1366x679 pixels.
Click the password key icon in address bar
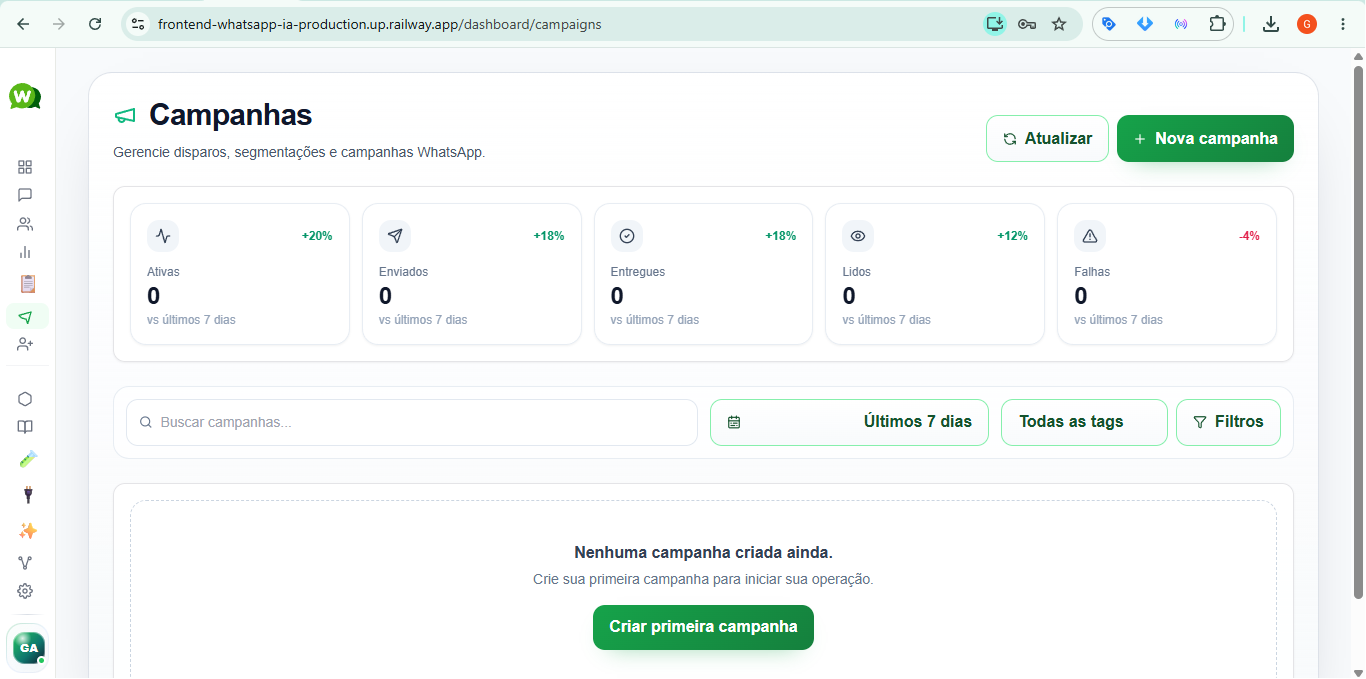tap(1027, 24)
